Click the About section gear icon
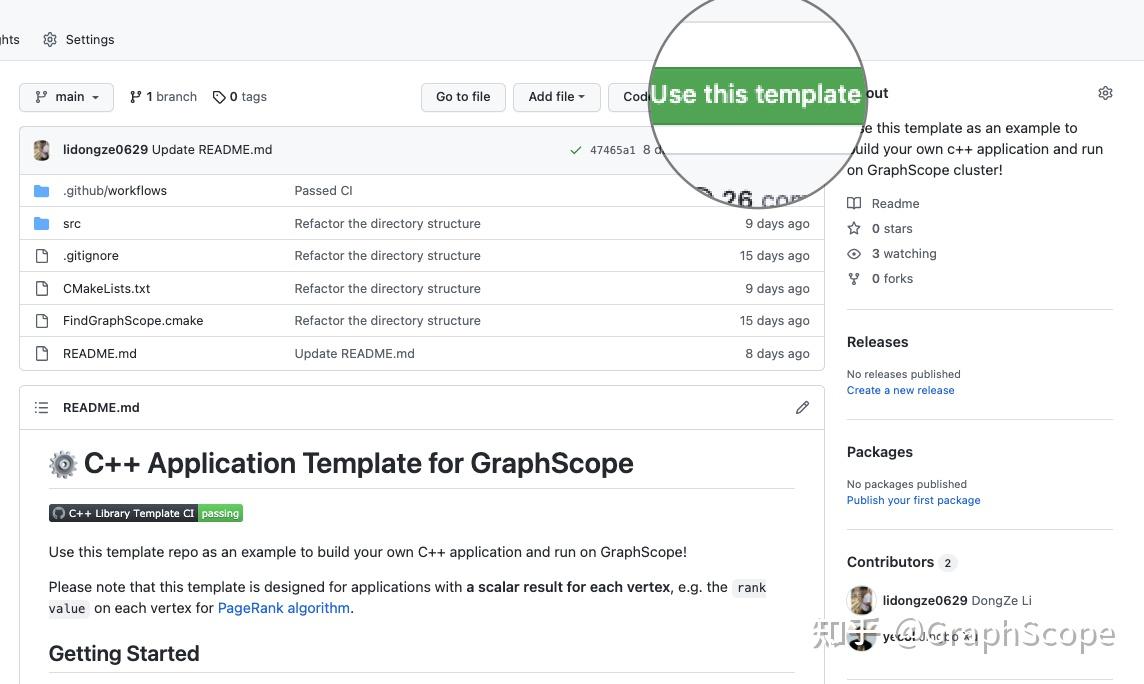This screenshot has width=1144, height=684. 1105,93
